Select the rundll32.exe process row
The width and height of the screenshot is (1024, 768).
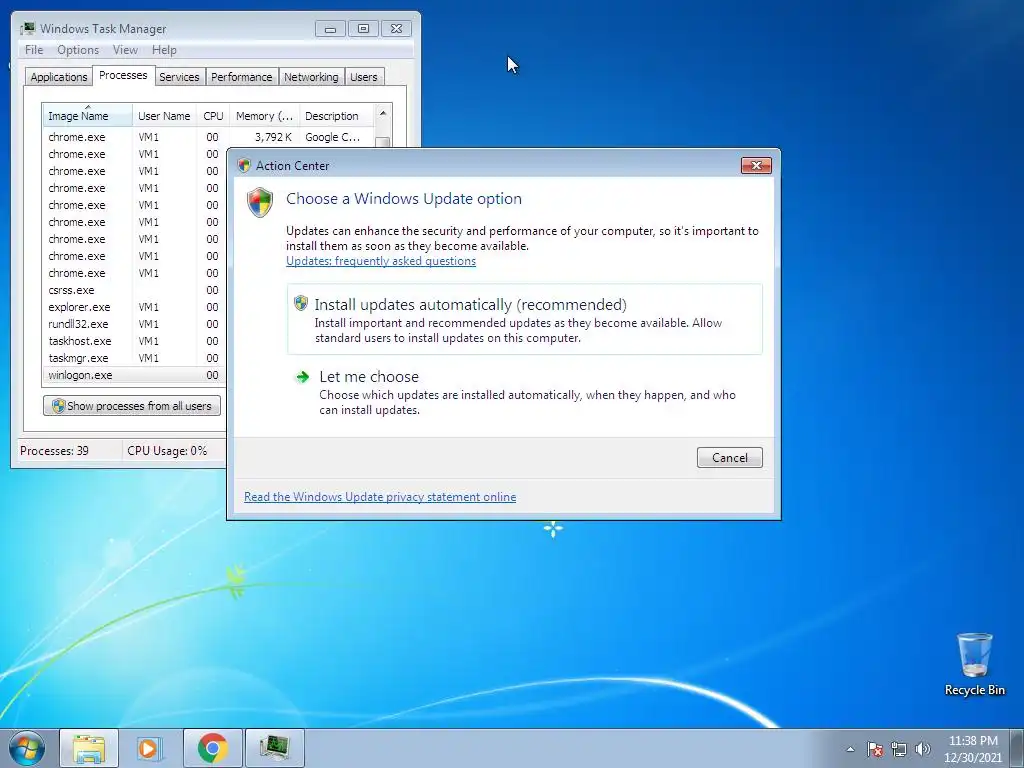coord(134,324)
